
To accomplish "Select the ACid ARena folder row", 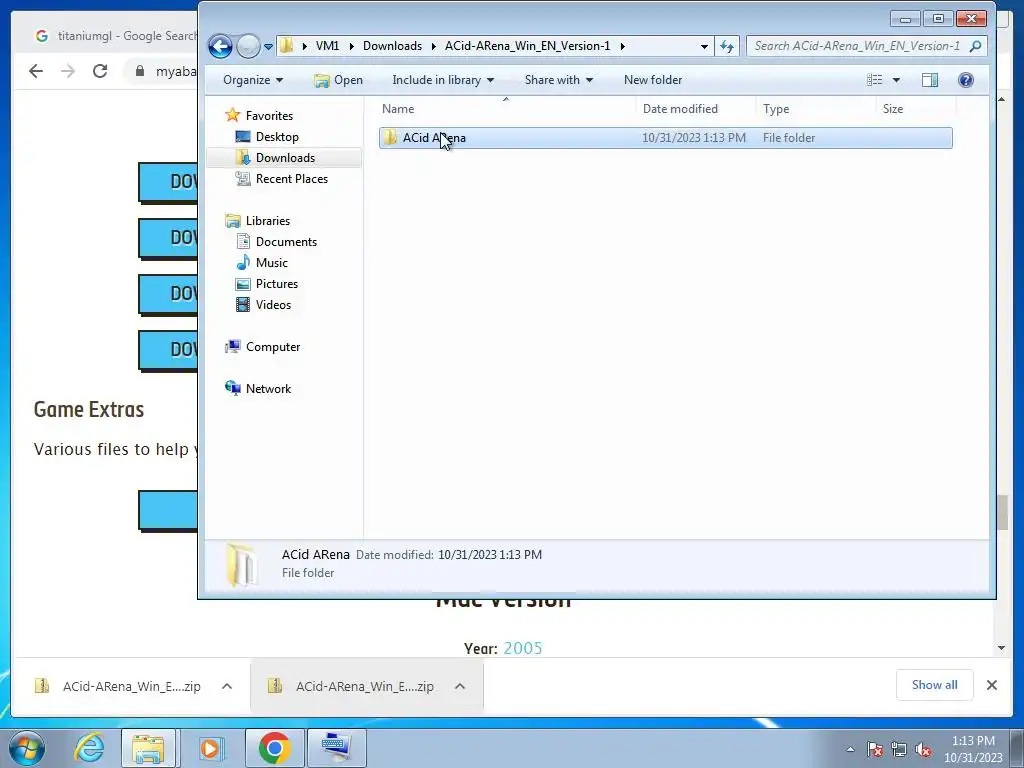I will [x=665, y=138].
